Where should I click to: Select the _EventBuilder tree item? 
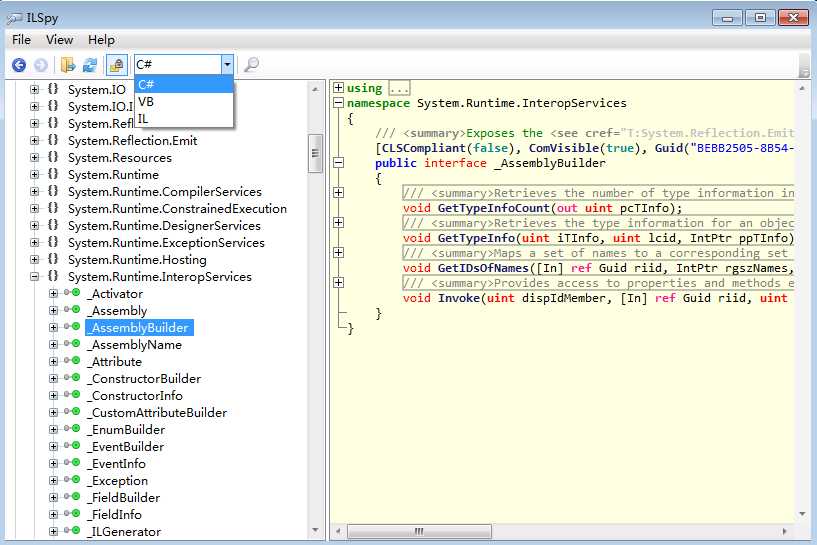(126, 447)
